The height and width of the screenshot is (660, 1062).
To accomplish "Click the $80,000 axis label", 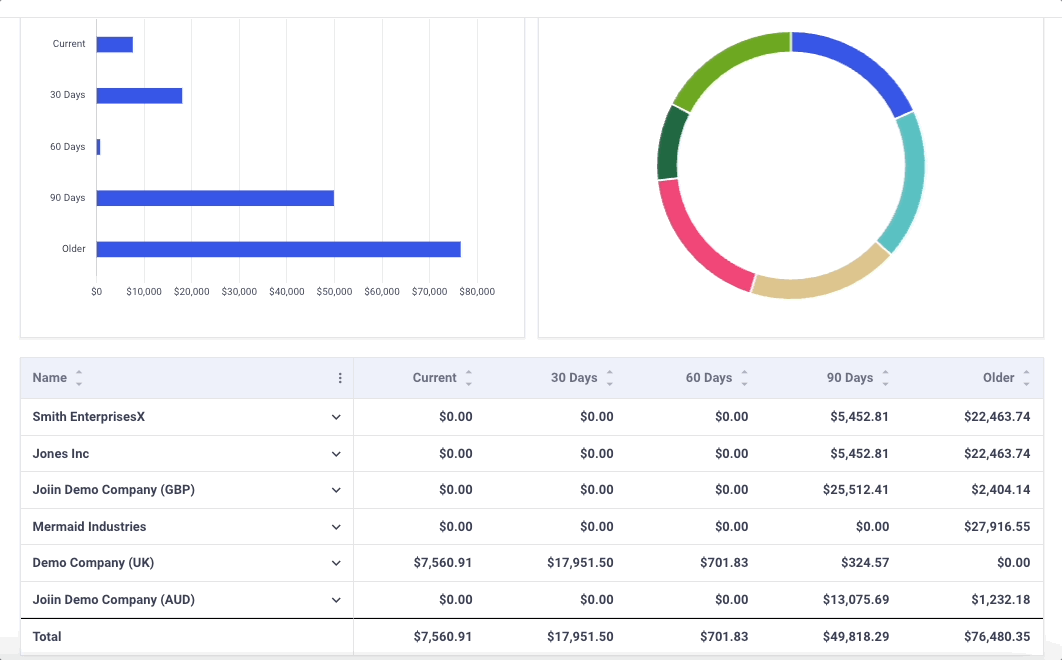I will pos(477,292).
